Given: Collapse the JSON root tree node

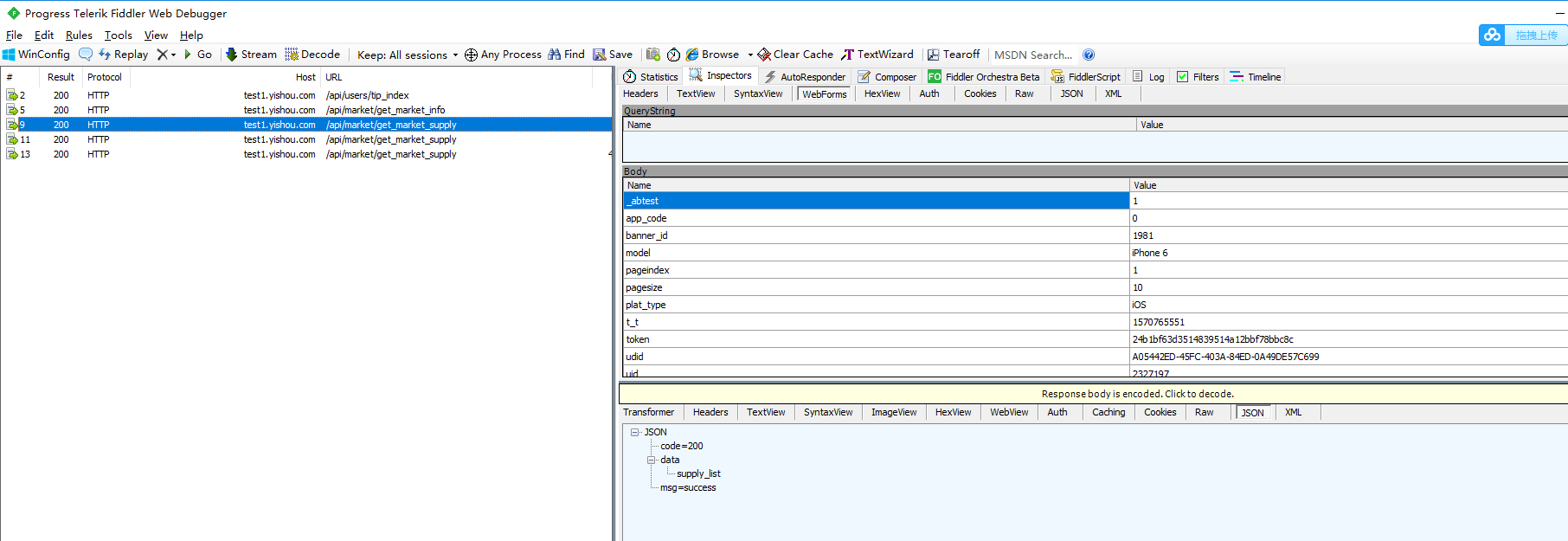Looking at the screenshot, I should pos(634,432).
